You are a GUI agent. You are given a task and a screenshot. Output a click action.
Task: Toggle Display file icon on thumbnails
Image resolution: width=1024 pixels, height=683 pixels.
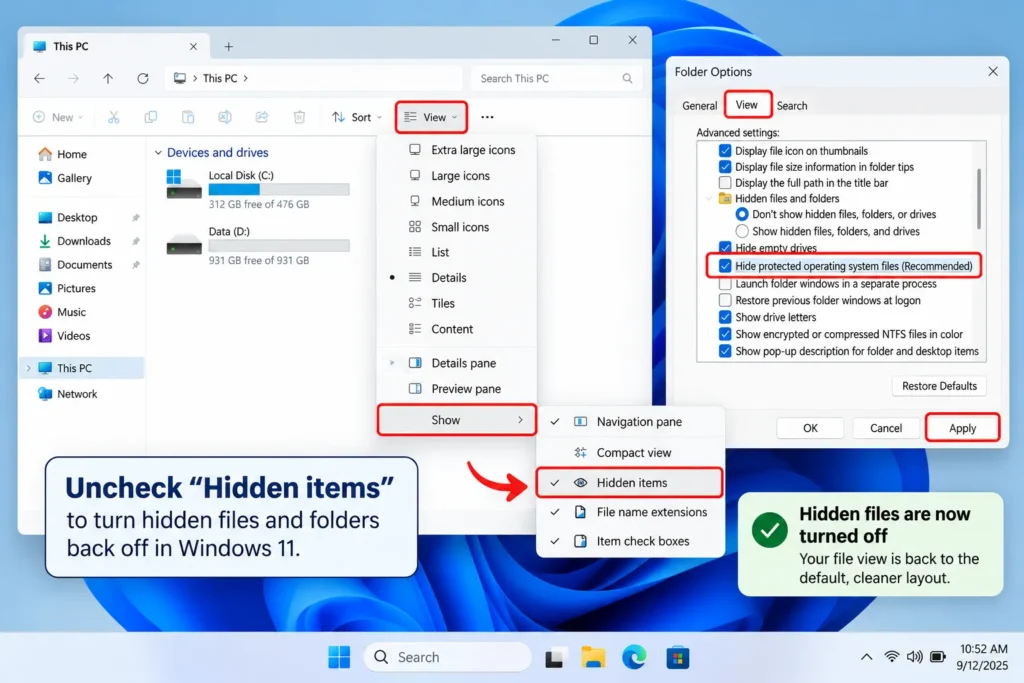(x=725, y=151)
